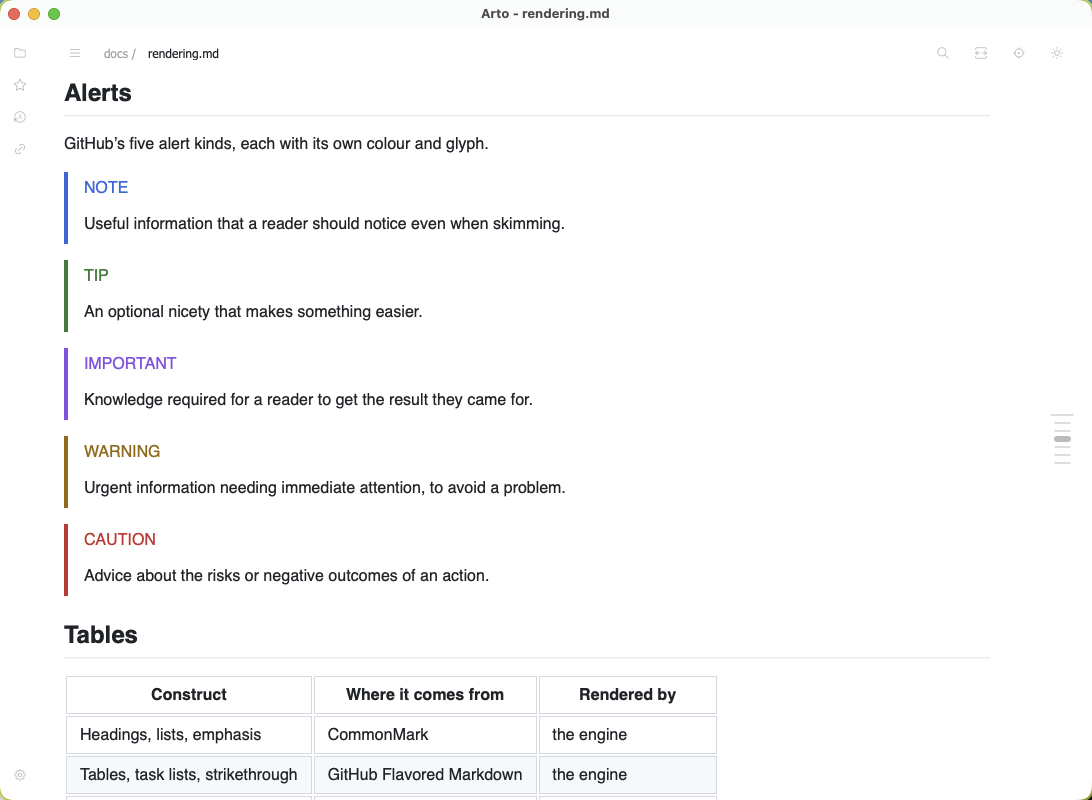The height and width of the screenshot is (800, 1092).
Task: Click the TIP alert title
Action: pyautogui.click(x=96, y=275)
